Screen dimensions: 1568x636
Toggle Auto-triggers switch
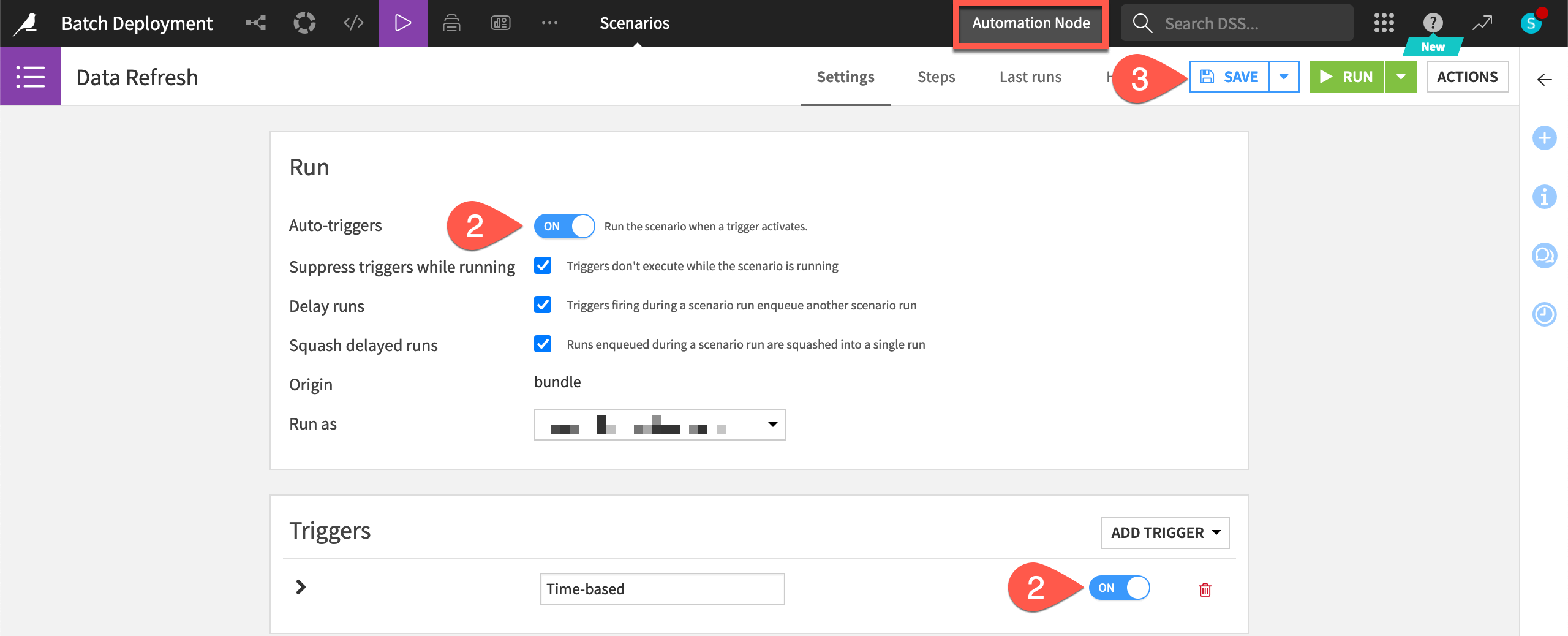[564, 226]
